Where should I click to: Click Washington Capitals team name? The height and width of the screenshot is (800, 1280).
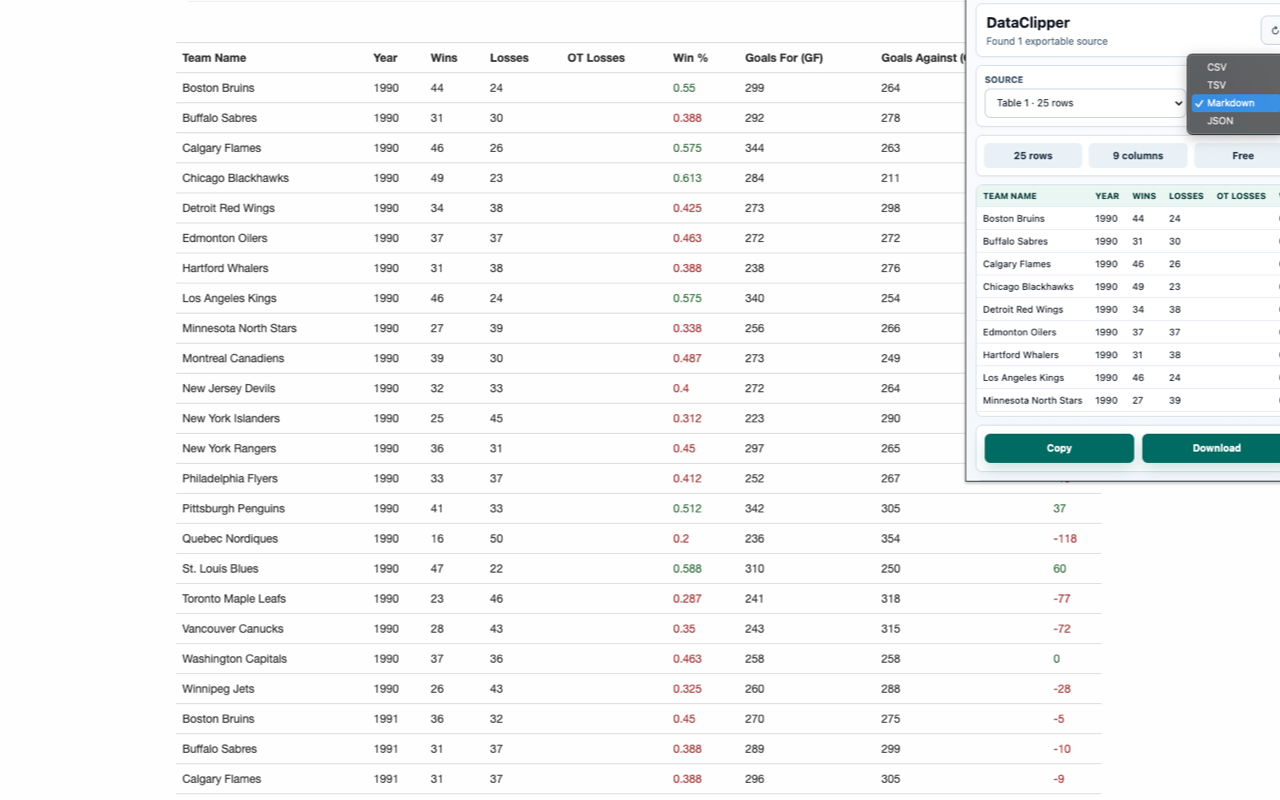click(x=234, y=658)
